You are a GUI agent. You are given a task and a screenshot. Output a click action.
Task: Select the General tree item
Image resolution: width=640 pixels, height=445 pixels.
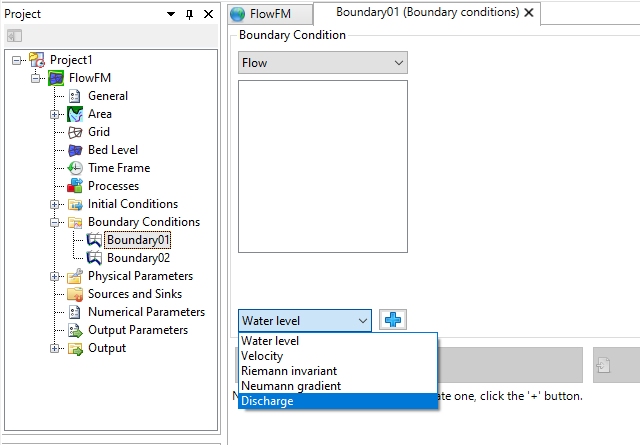click(108, 96)
